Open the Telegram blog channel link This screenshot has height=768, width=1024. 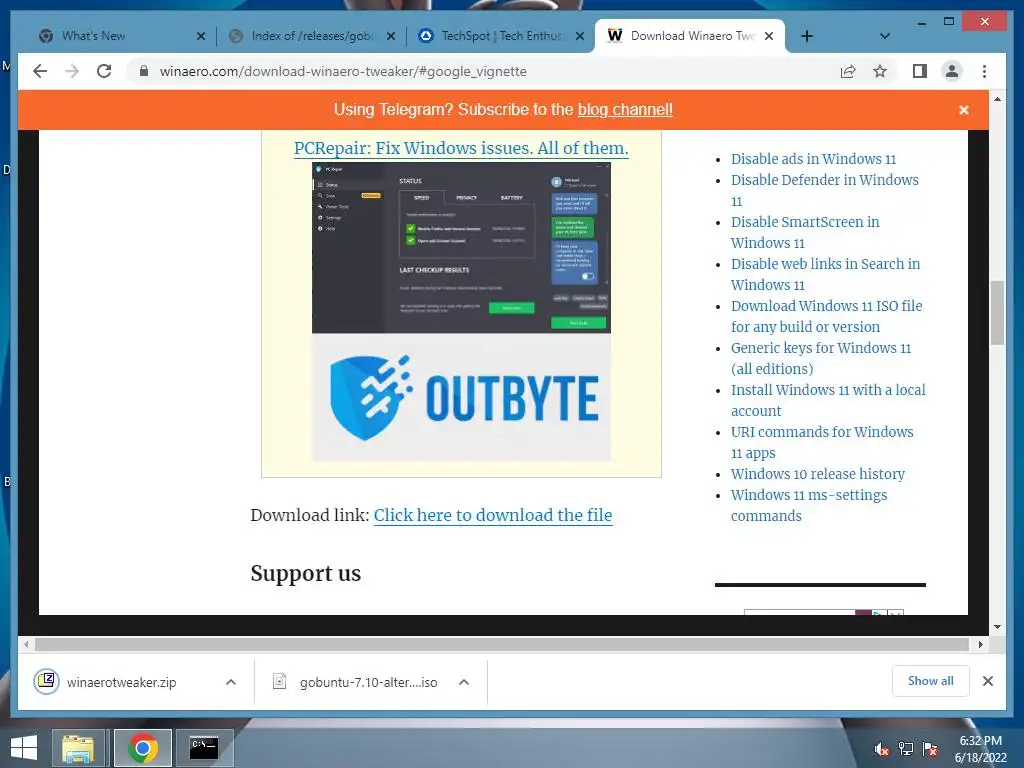point(625,110)
